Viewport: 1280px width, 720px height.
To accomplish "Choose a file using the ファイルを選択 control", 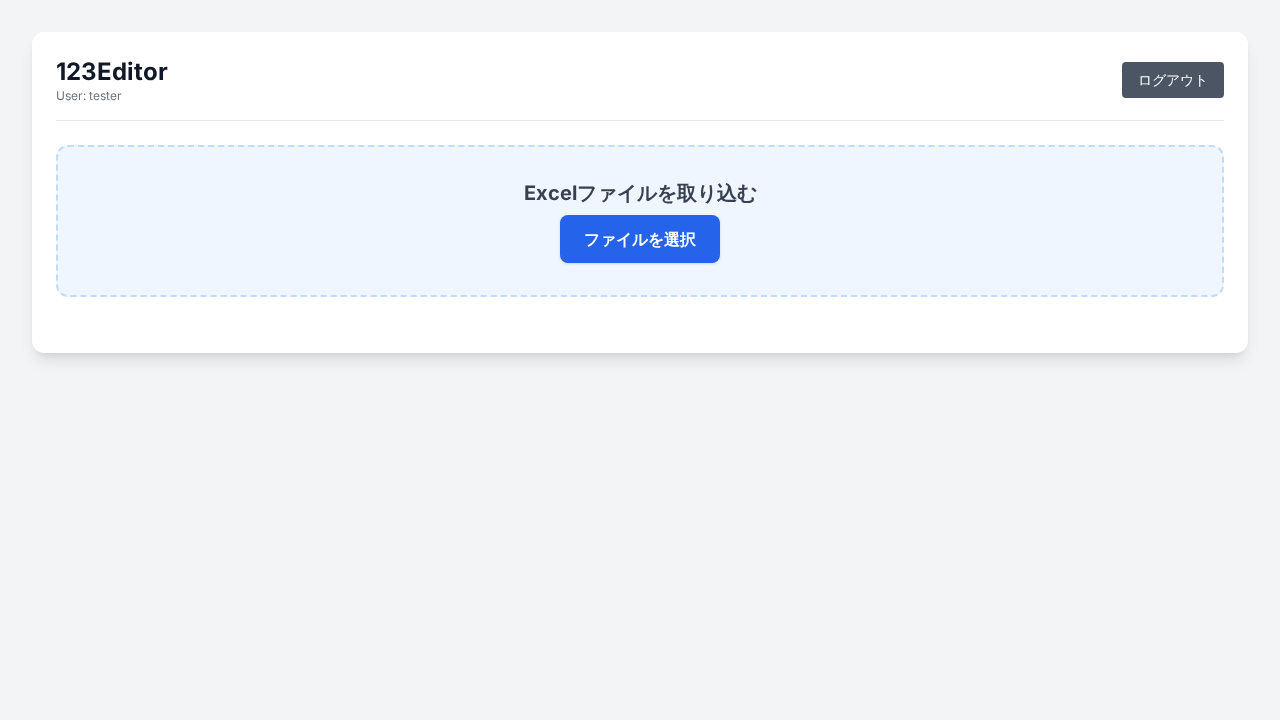I will [x=640, y=239].
